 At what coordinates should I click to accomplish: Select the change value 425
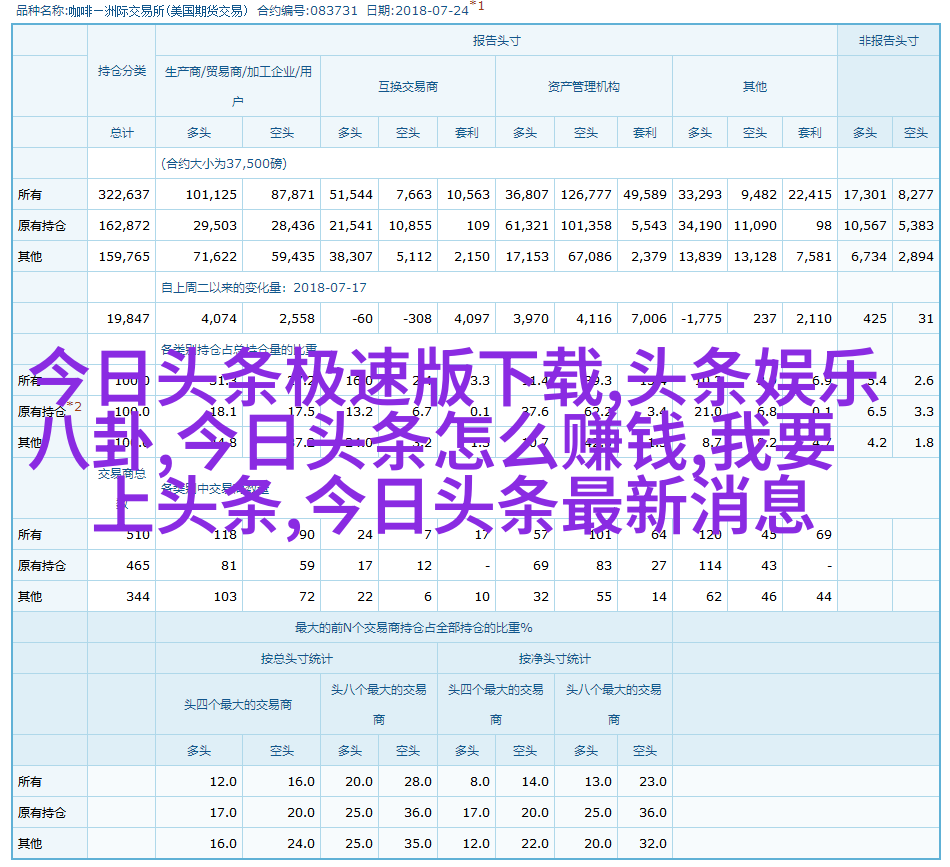tap(875, 318)
